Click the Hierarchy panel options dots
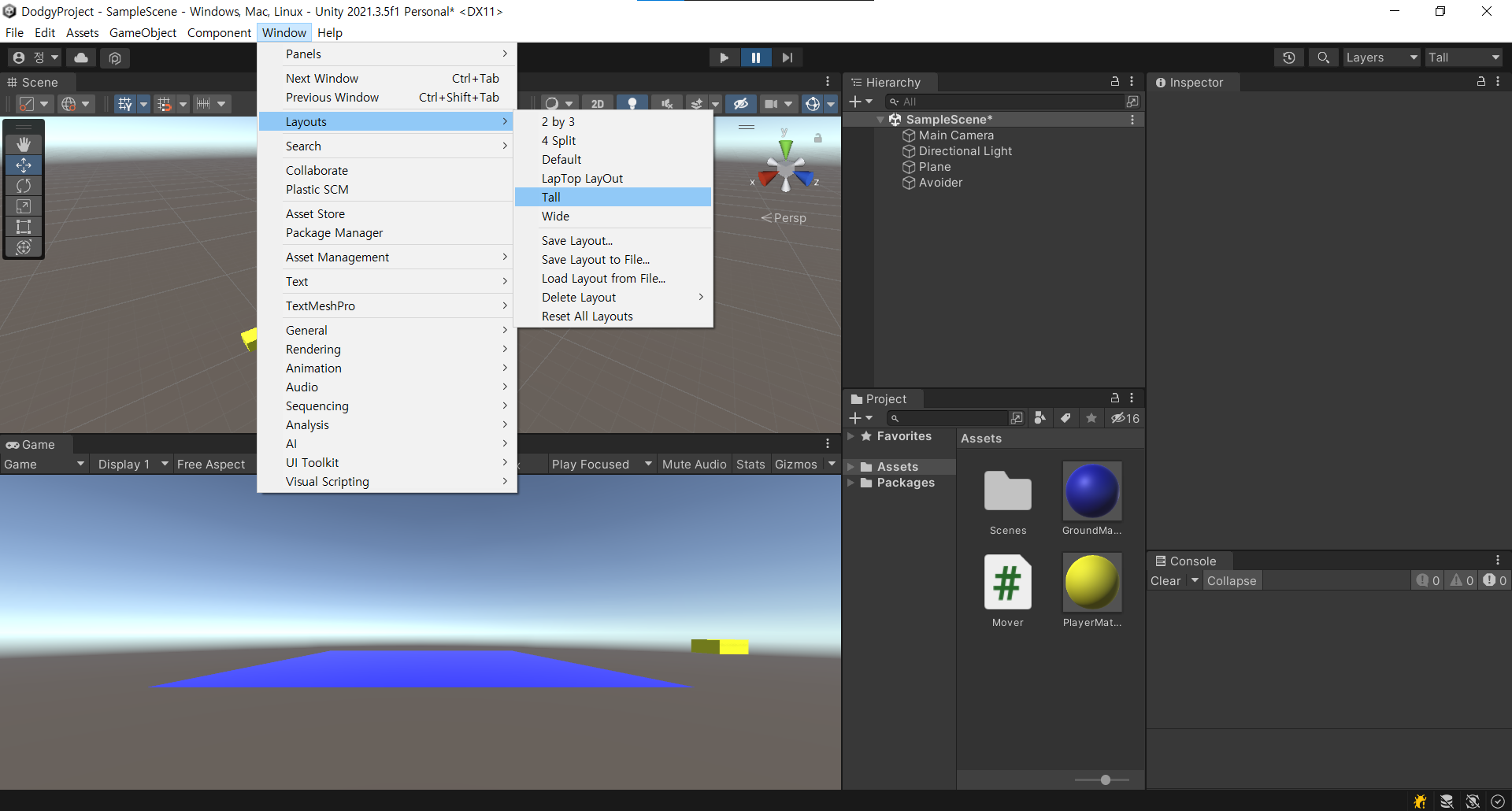Image resolution: width=1512 pixels, height=811 pixels. point(1132,82)
